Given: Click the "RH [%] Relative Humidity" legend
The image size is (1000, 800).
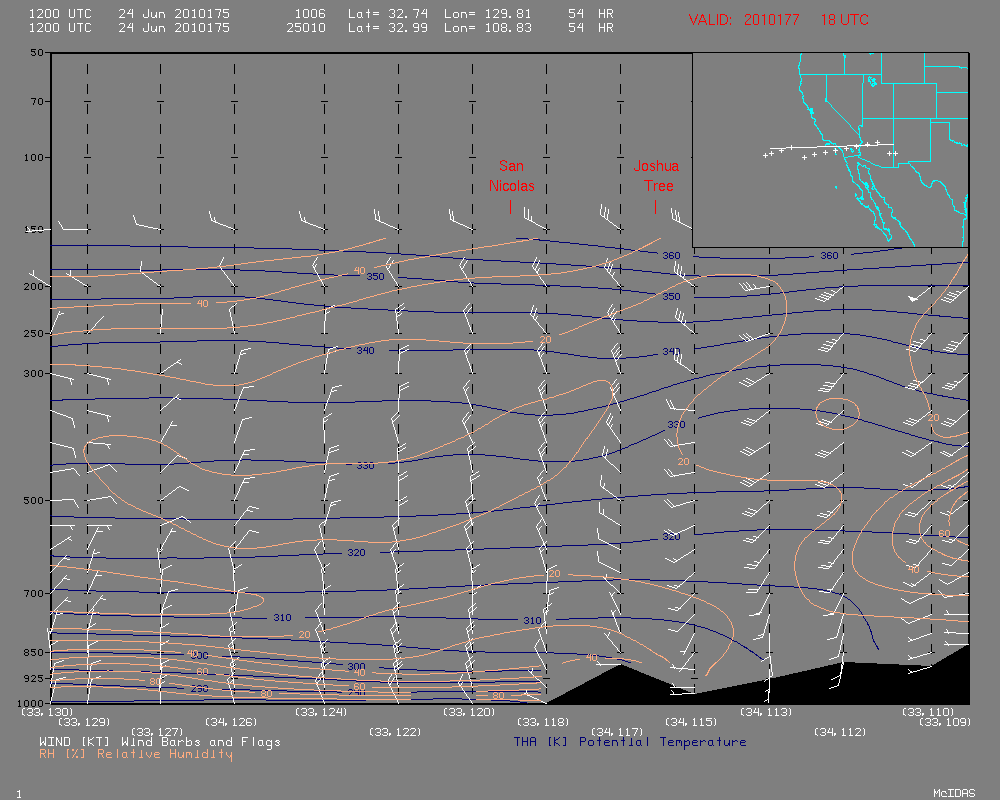Looking at the screenshot, I should coord(136,754).
